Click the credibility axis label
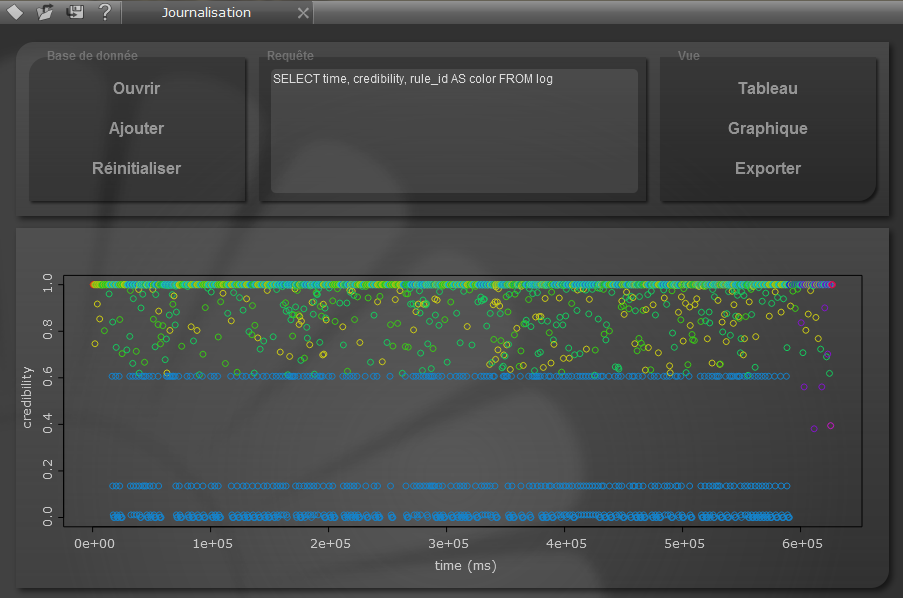This screenshot has width=903, height=598. click(26, 398)
